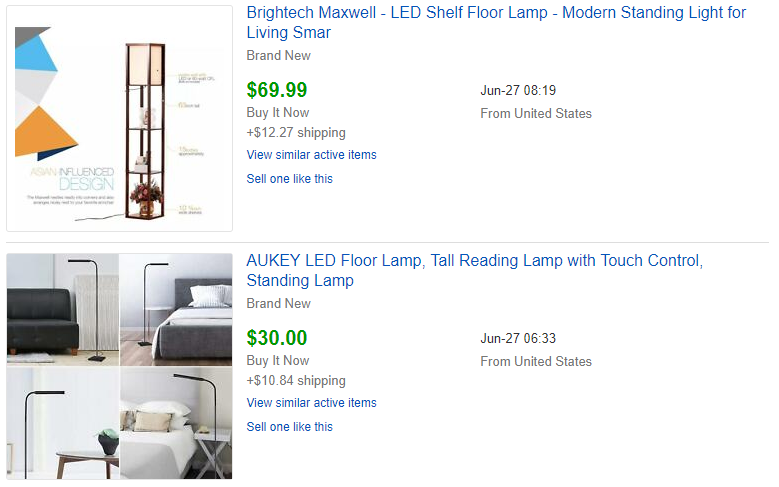Click Buy It Now label below $30.00
The image size is (779, 487).
coord(278,361)
